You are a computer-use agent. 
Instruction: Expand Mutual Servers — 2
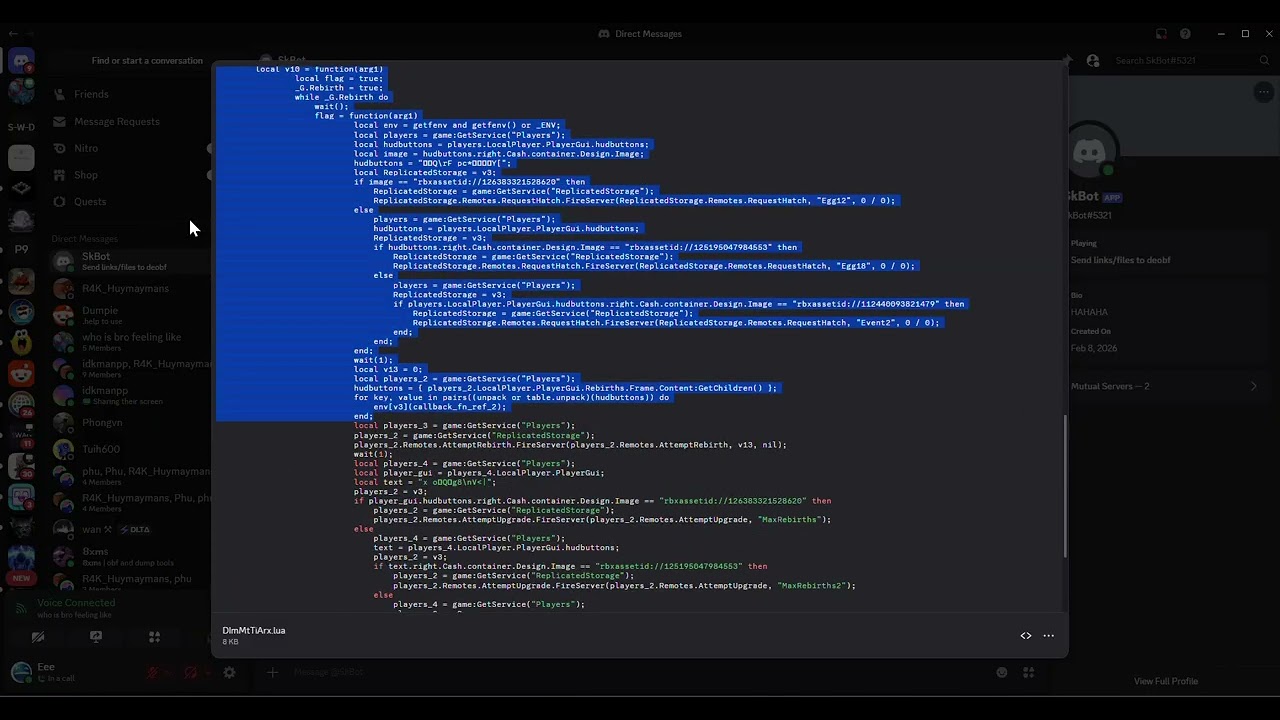(1166, 386)
